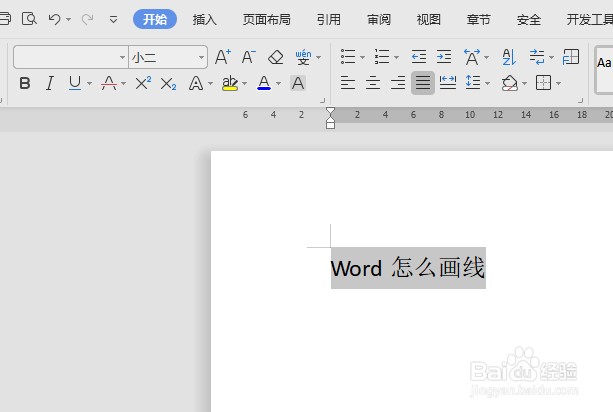Toggle character shading A icon

(298, 83)
